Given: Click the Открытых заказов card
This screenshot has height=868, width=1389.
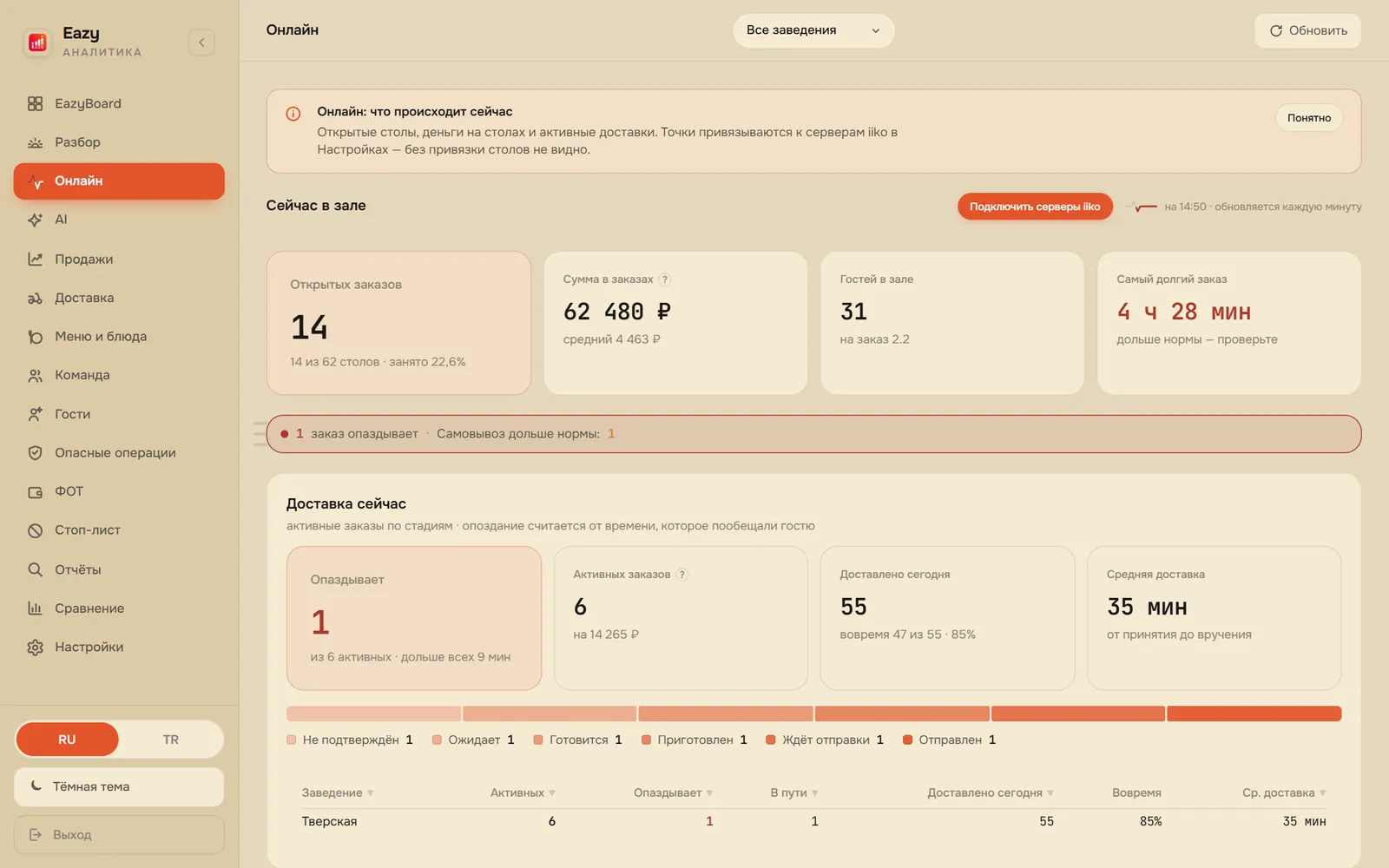Looking at the screenshot, I should [398, 323].
